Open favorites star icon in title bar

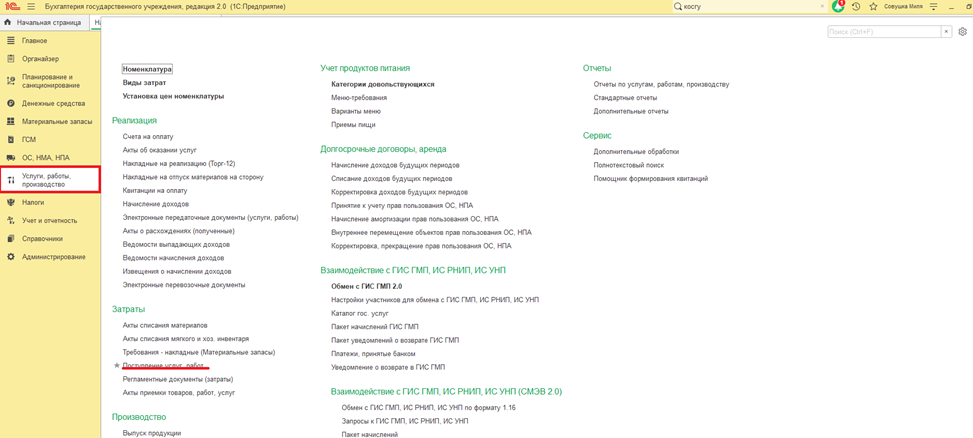coord(874,6)
